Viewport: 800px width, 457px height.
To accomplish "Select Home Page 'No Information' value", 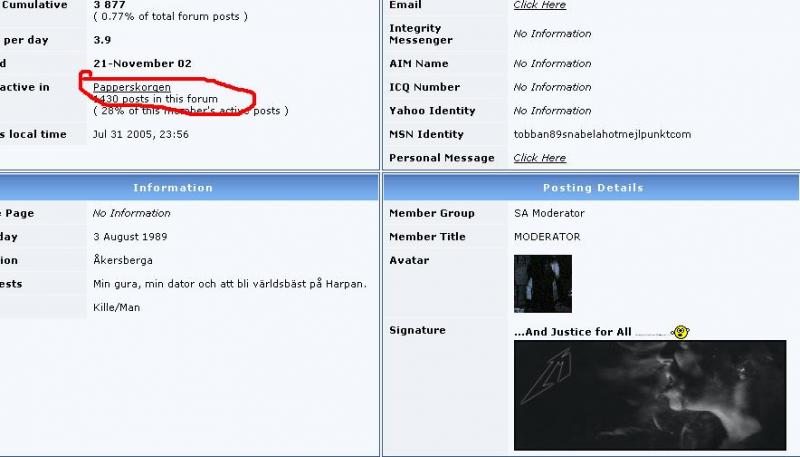I will [131, 213].
